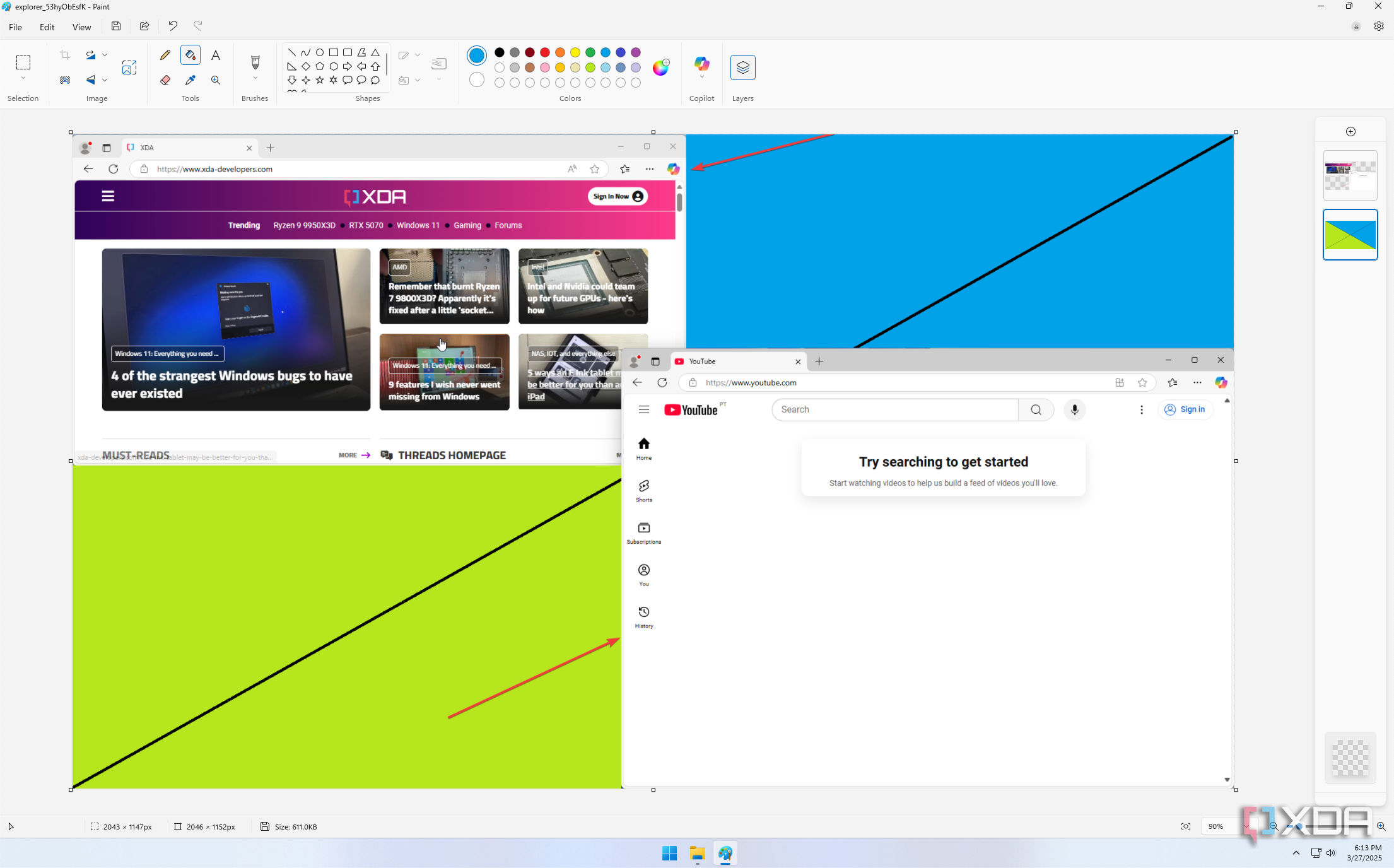Viewport: 1394px width, 868px height.
Task: Add a new layer with plus button
Action: [x=1350, y=131]
